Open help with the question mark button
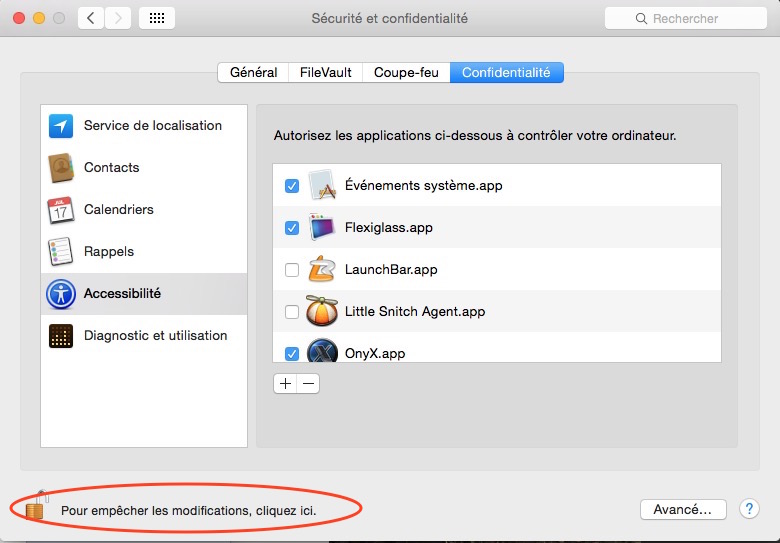 coord(749,509)
